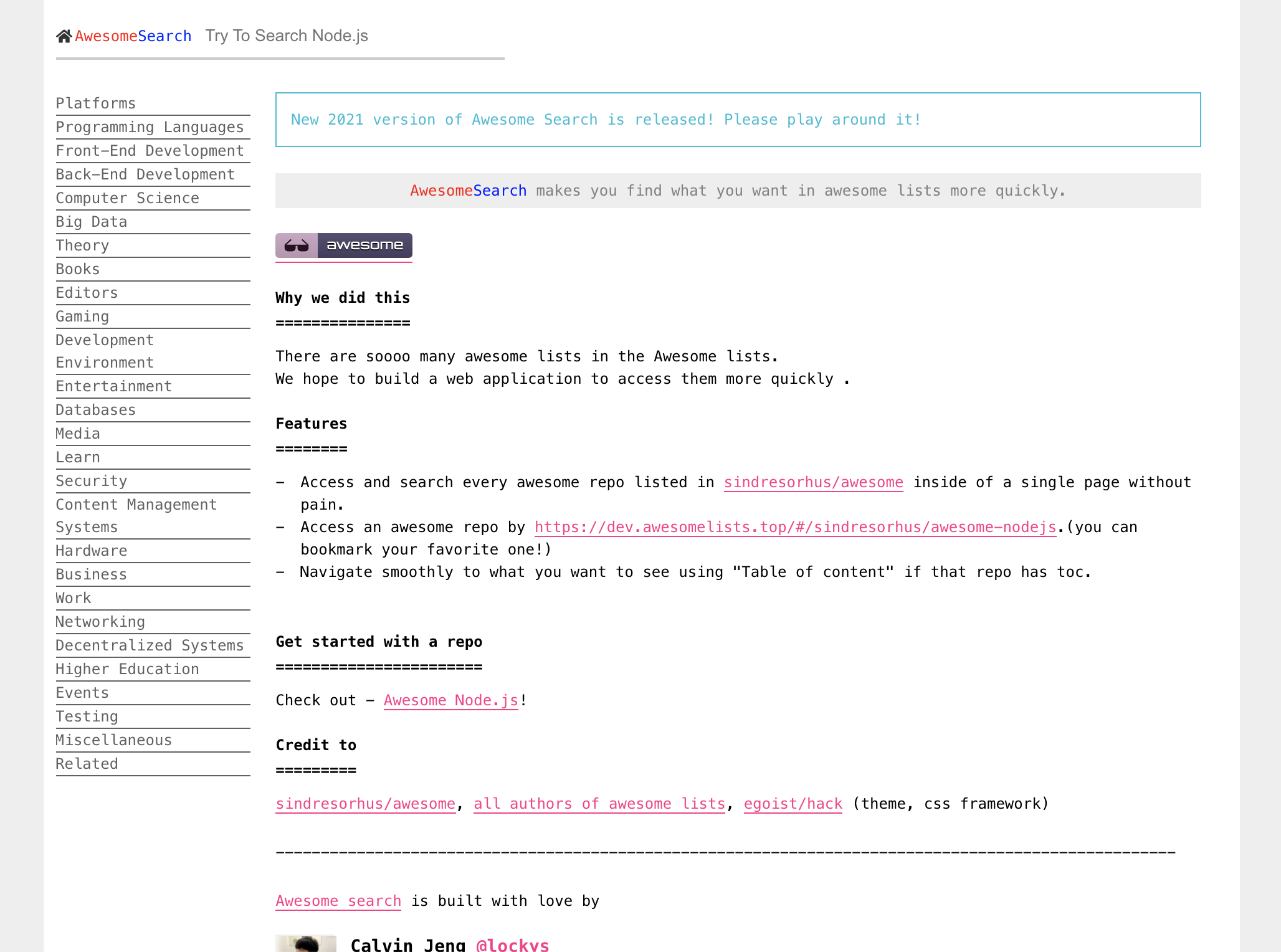This screenshot has width=1281, height=952.
Task: Open the Awesome Node.js link
Action: tap(450, 700)
